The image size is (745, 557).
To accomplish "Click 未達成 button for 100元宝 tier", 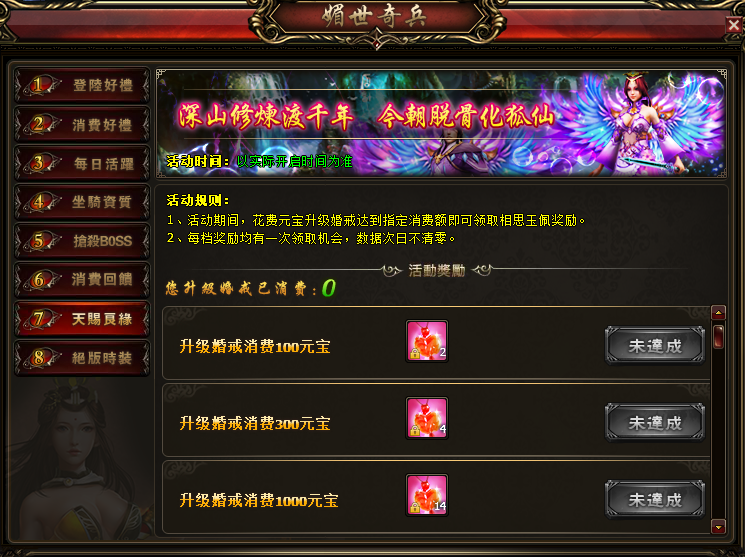I will (x=655, y=346).
